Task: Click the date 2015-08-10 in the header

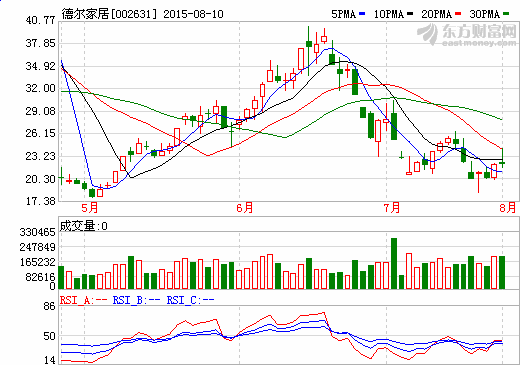Action: [x=193, y=14]
